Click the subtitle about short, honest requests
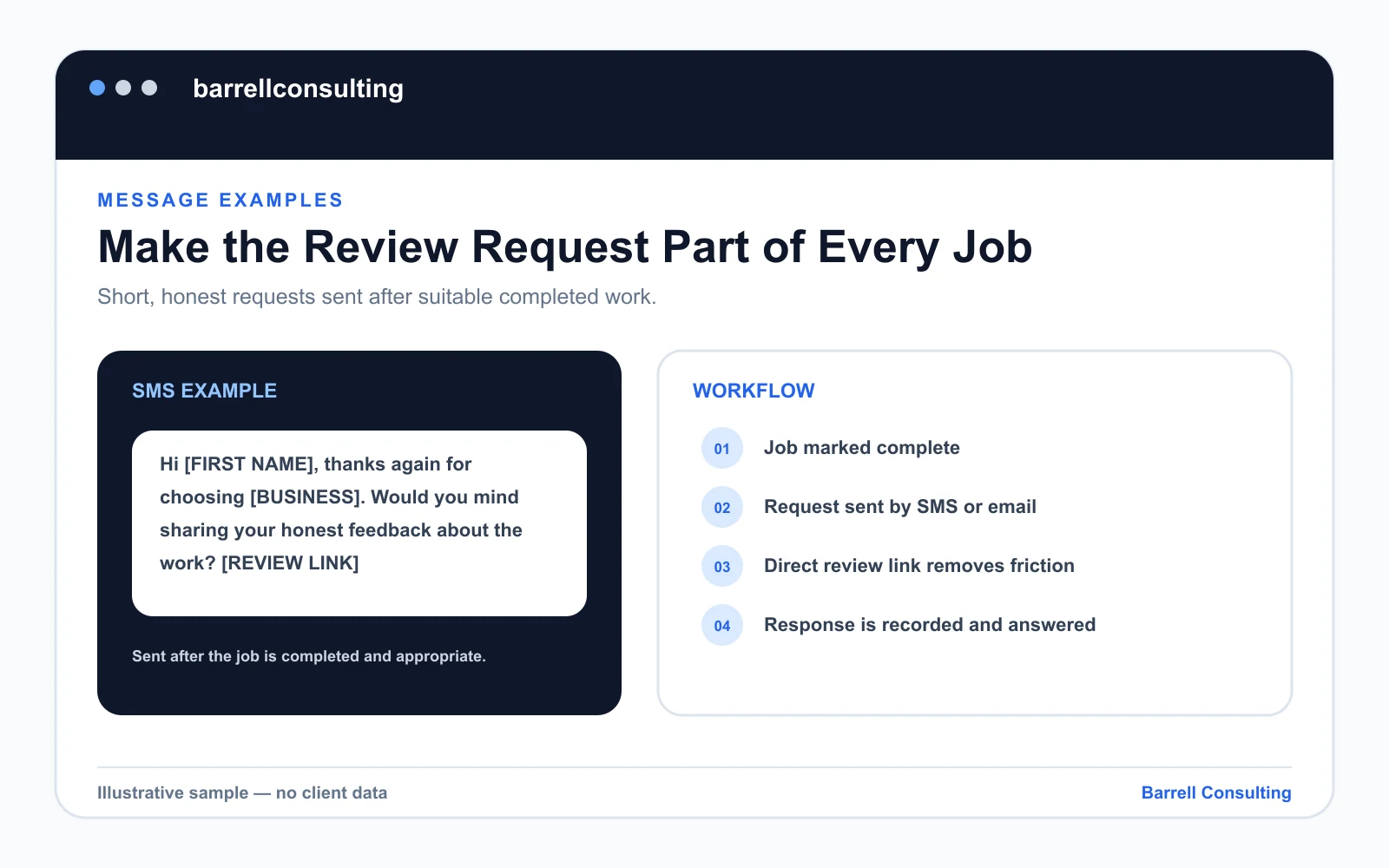The width and height of the screenshot is (1389, 868). click(x=377, y=297)
